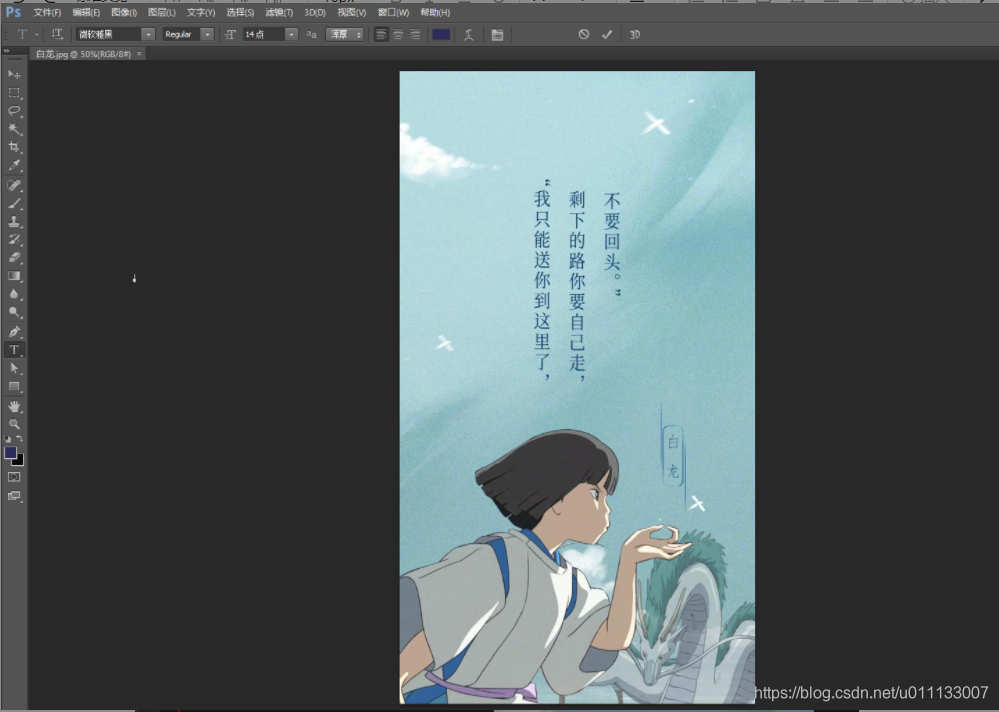
Task: Select the Dodge tool
Action: click(x=14, y=312)
